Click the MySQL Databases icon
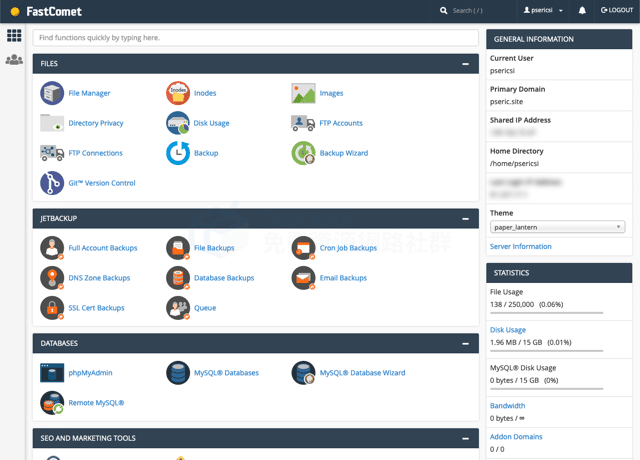This screenshot has width=640, height=460. pyautogui.click(x=178, y=373)
